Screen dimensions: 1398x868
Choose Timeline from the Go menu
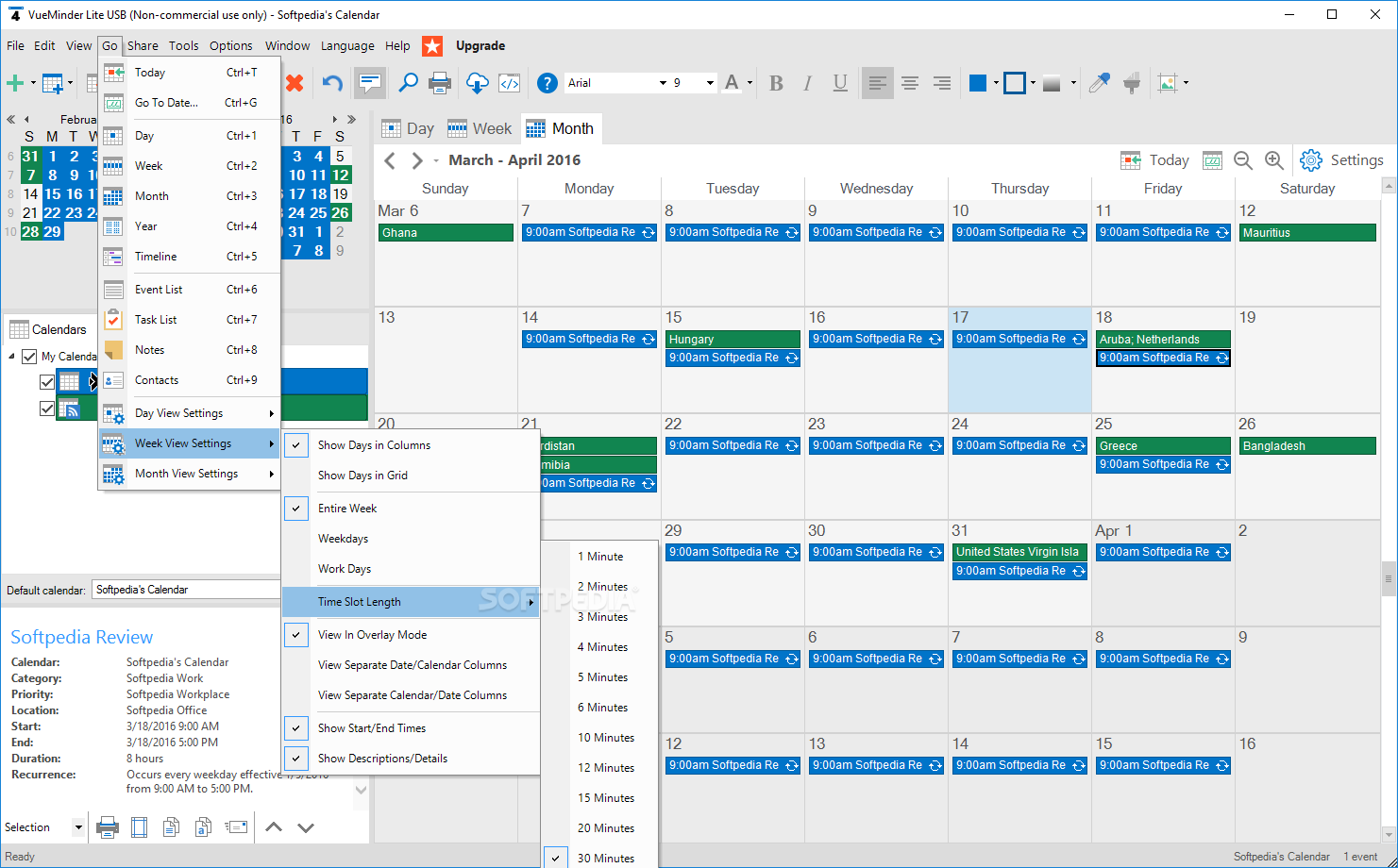pos(190,257)
